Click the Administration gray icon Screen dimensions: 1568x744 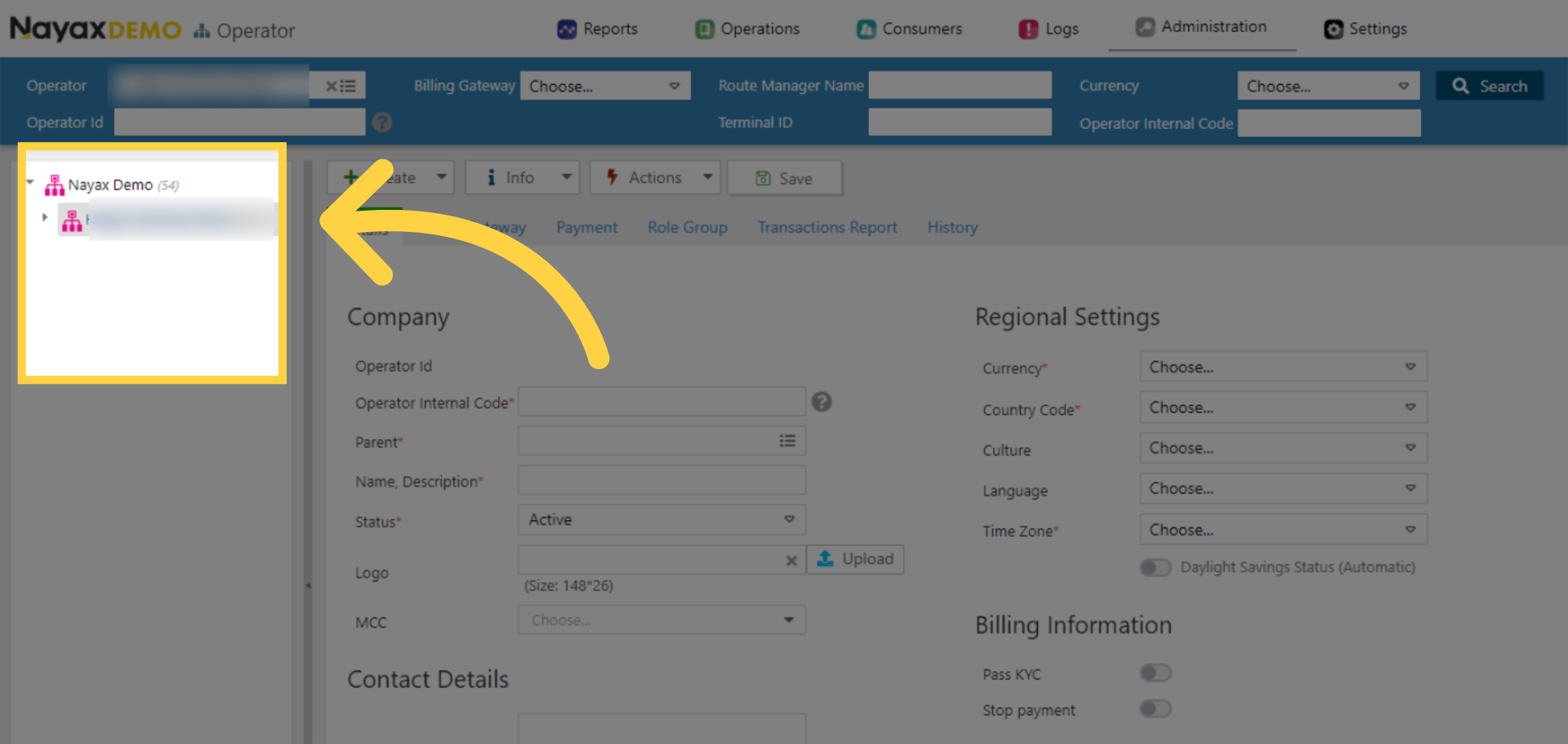click(1145, 27)
